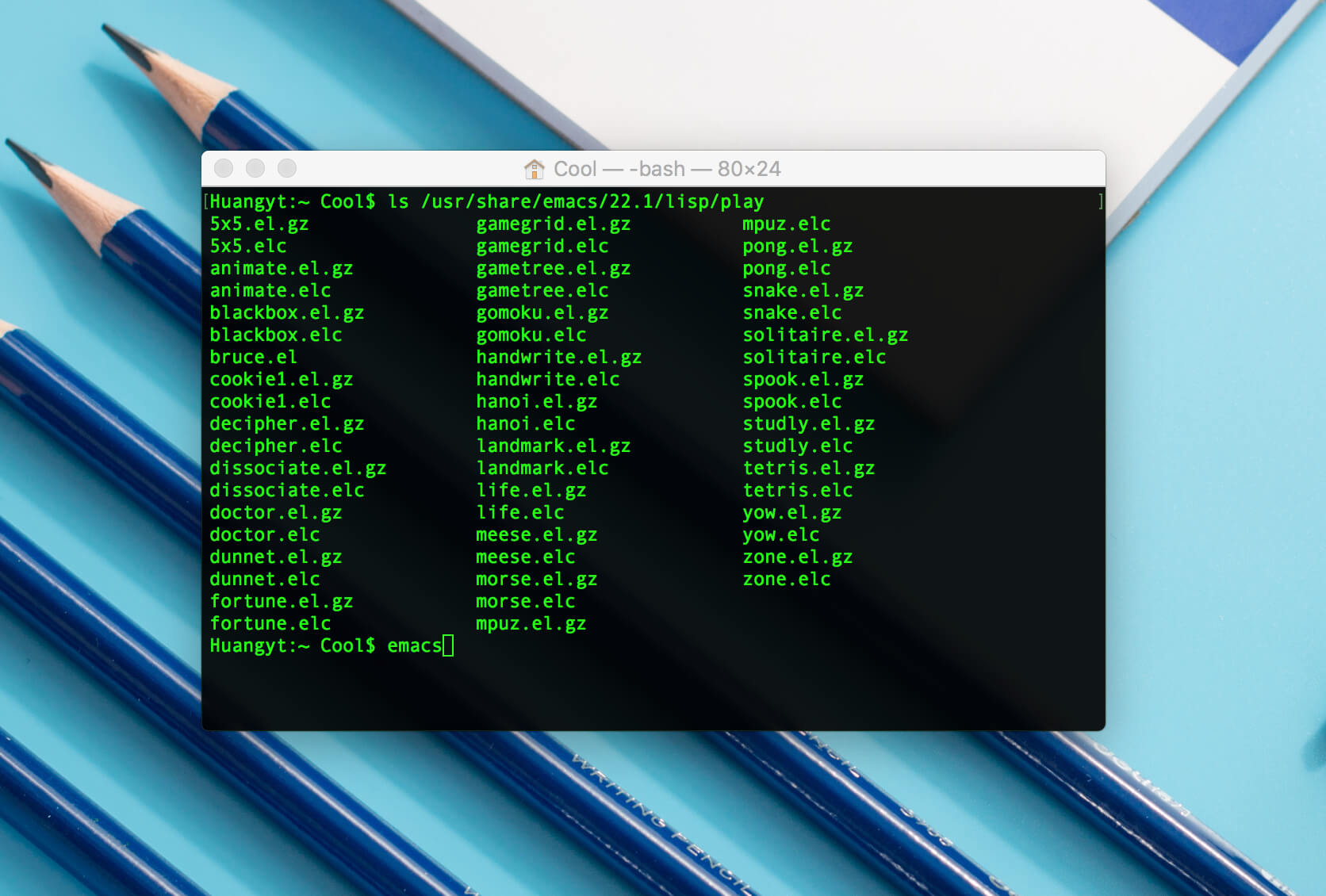Click the file name 'mpuz.elc'

click(787, 224)
